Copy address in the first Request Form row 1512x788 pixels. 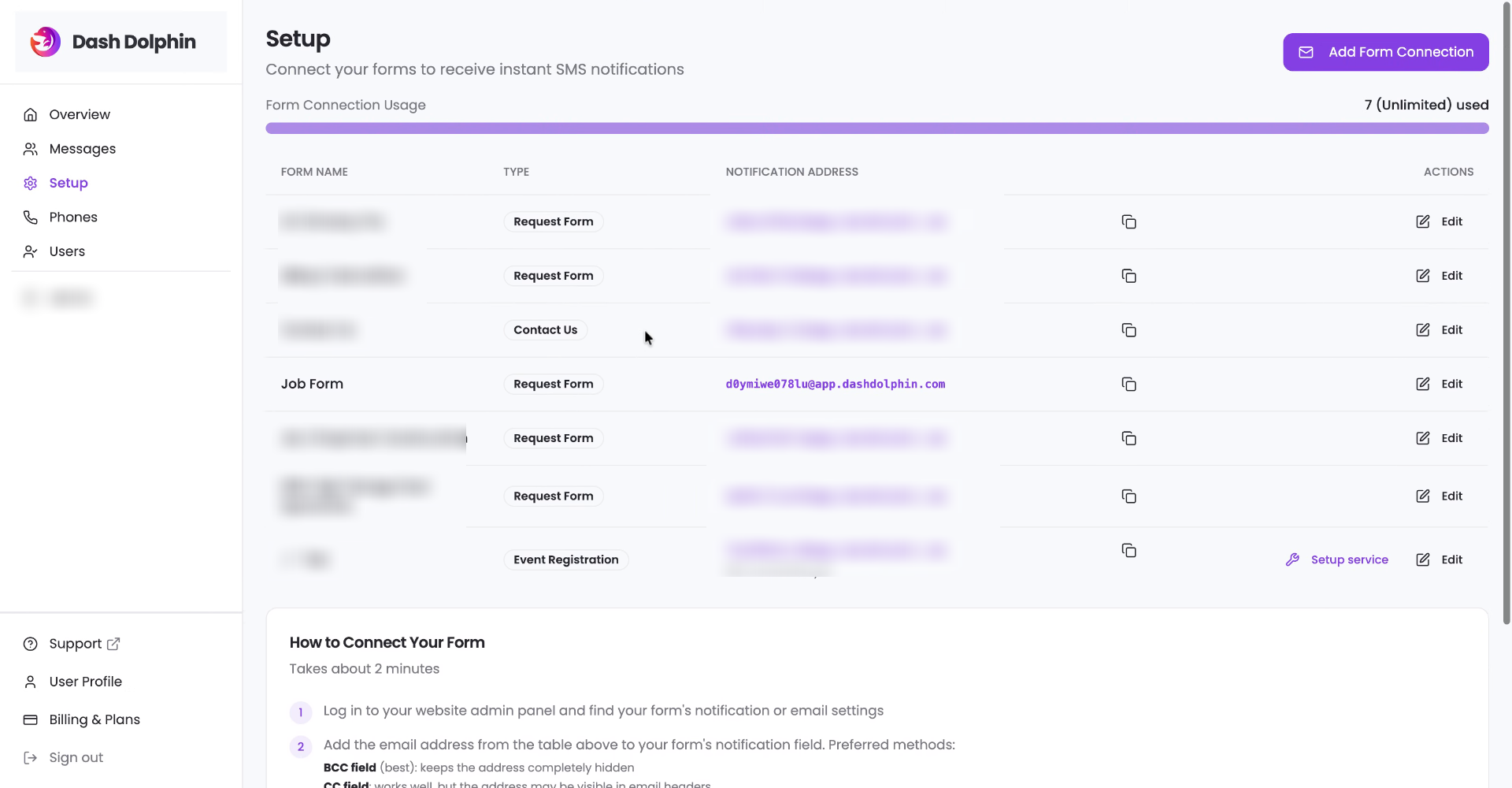(x=1128, y=221)
